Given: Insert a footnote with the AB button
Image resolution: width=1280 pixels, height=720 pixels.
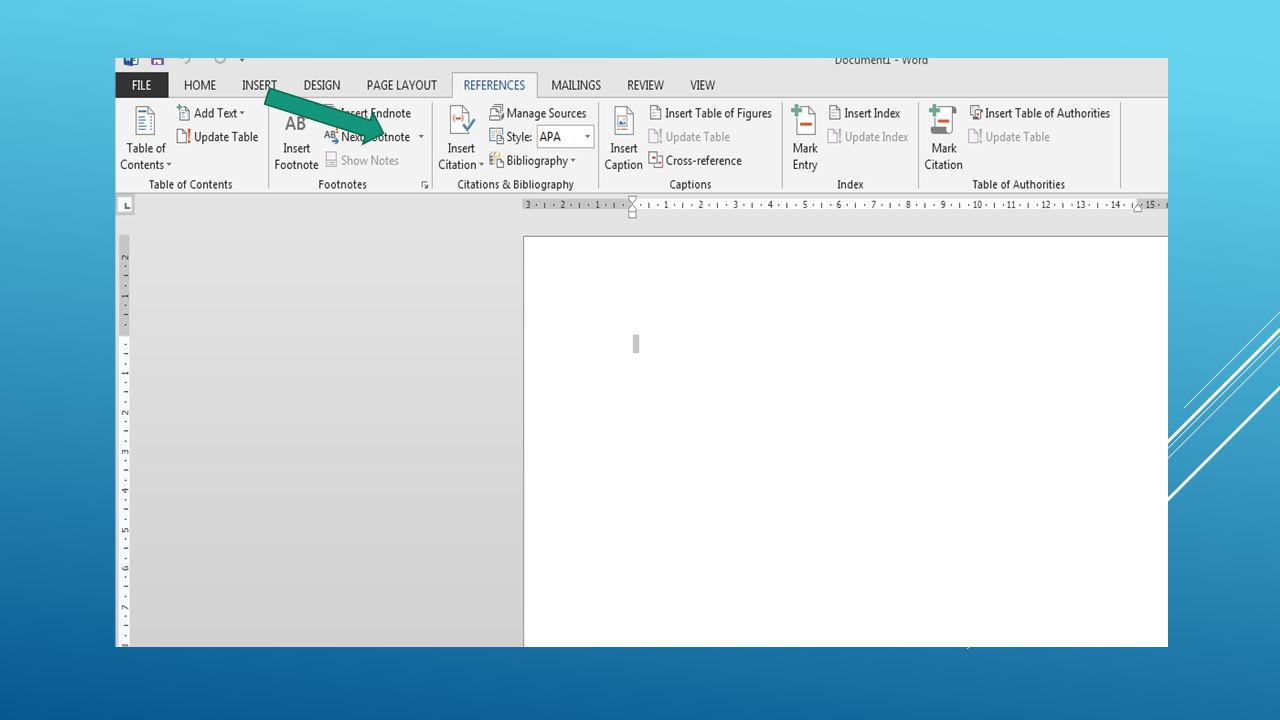Looking at the screenshot, I should tap(296, 138).
